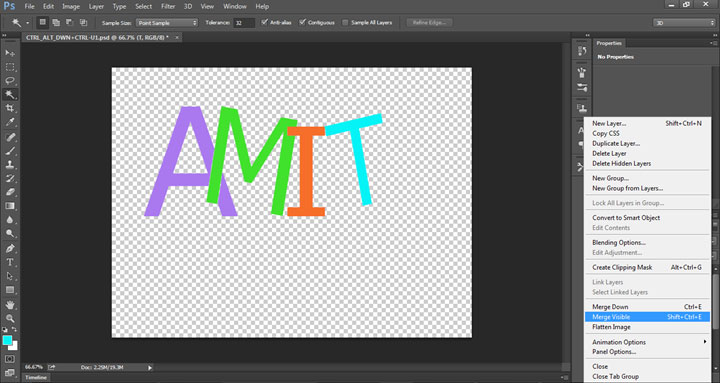Click the Tolerance value field

click(x=244, y=23)
